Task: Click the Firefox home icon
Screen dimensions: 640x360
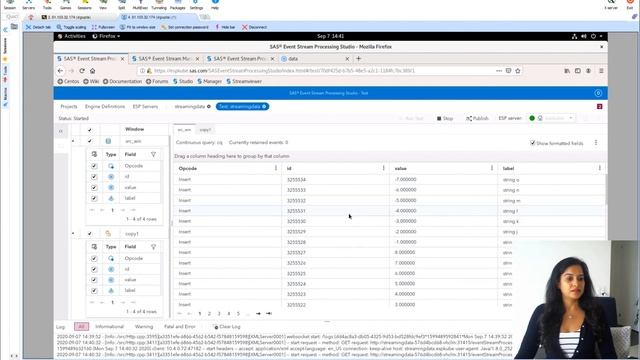Action: click(x=93, y=71)
